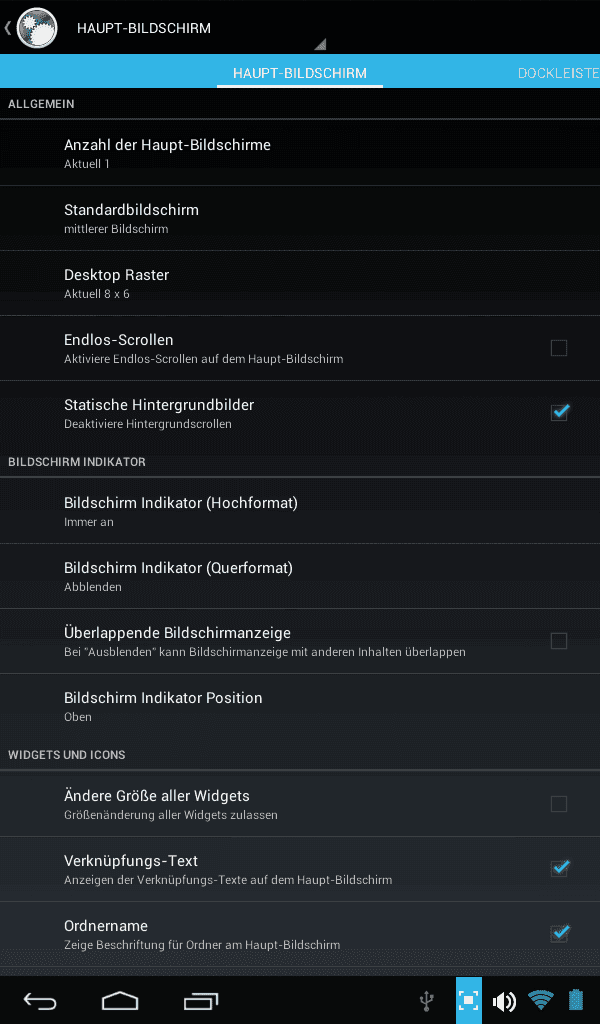Tap the Wi-Fi signal status icon
The width and height of the screenshot is (600, 1024).
[x=541, y=1000]
